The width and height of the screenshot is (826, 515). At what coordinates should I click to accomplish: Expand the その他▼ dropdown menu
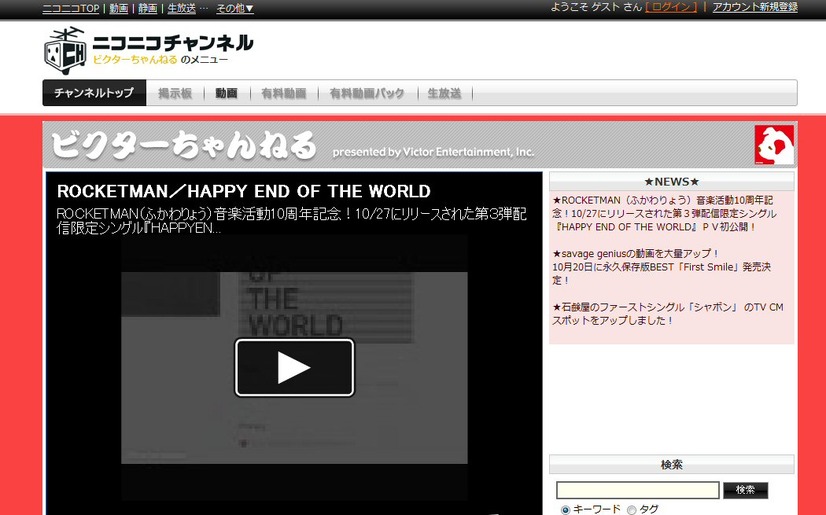tap(235, 8)
